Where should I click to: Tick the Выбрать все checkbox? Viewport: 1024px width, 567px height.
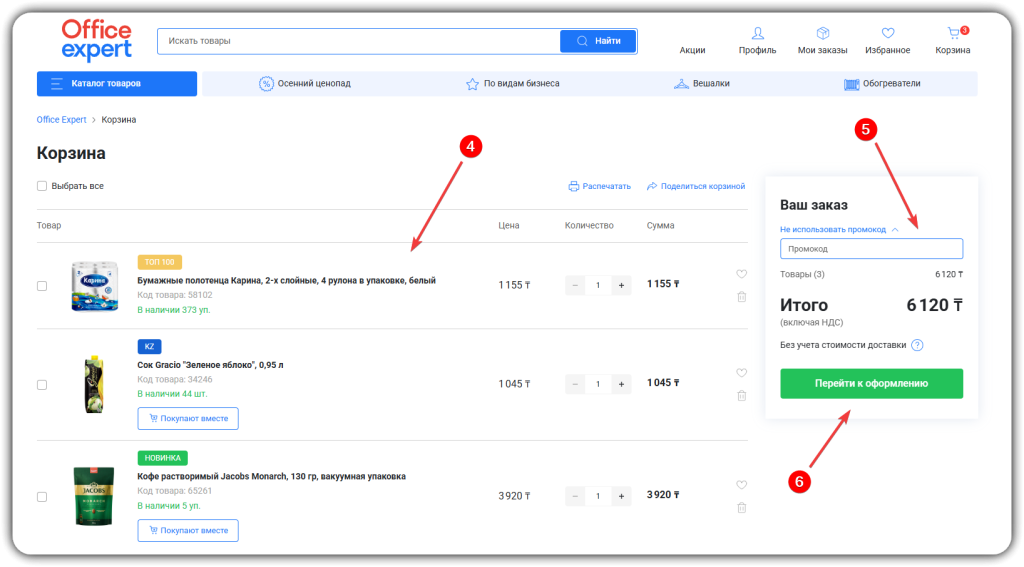pos(42,186)
